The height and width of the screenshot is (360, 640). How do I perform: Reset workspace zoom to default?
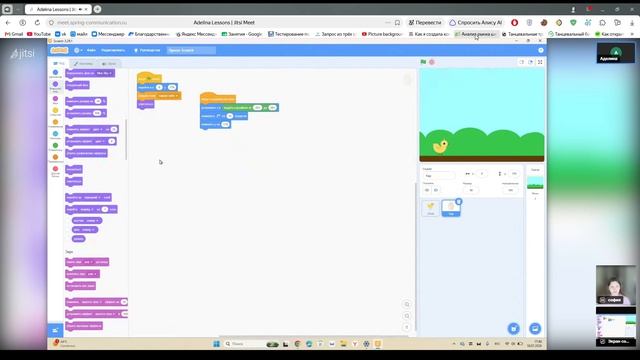tap(407, 327)
